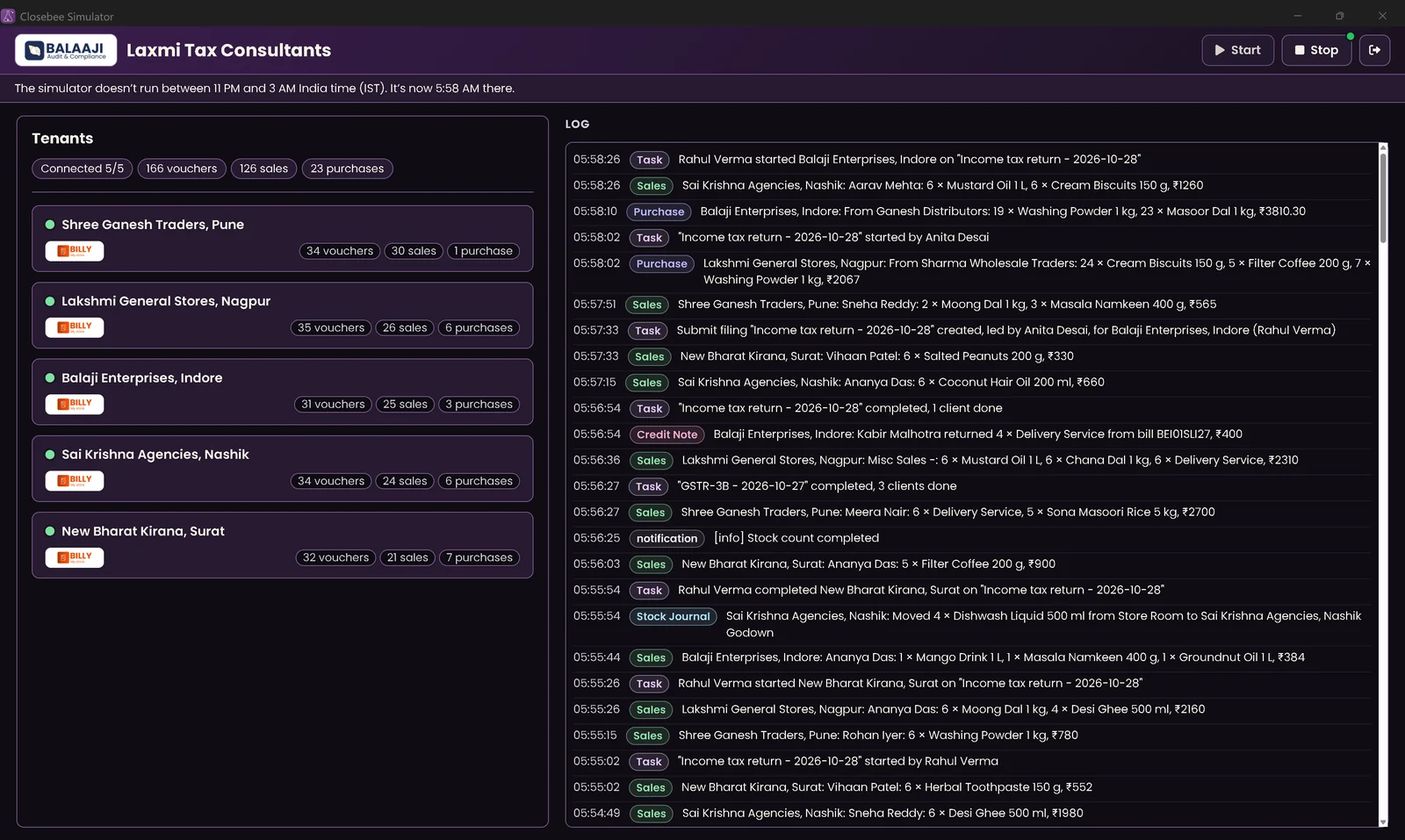This screenshot has height=840, width=1405.
Task: Open Billy logo for Sai Krishna Agencies
Action: click(x=75, y=480)
